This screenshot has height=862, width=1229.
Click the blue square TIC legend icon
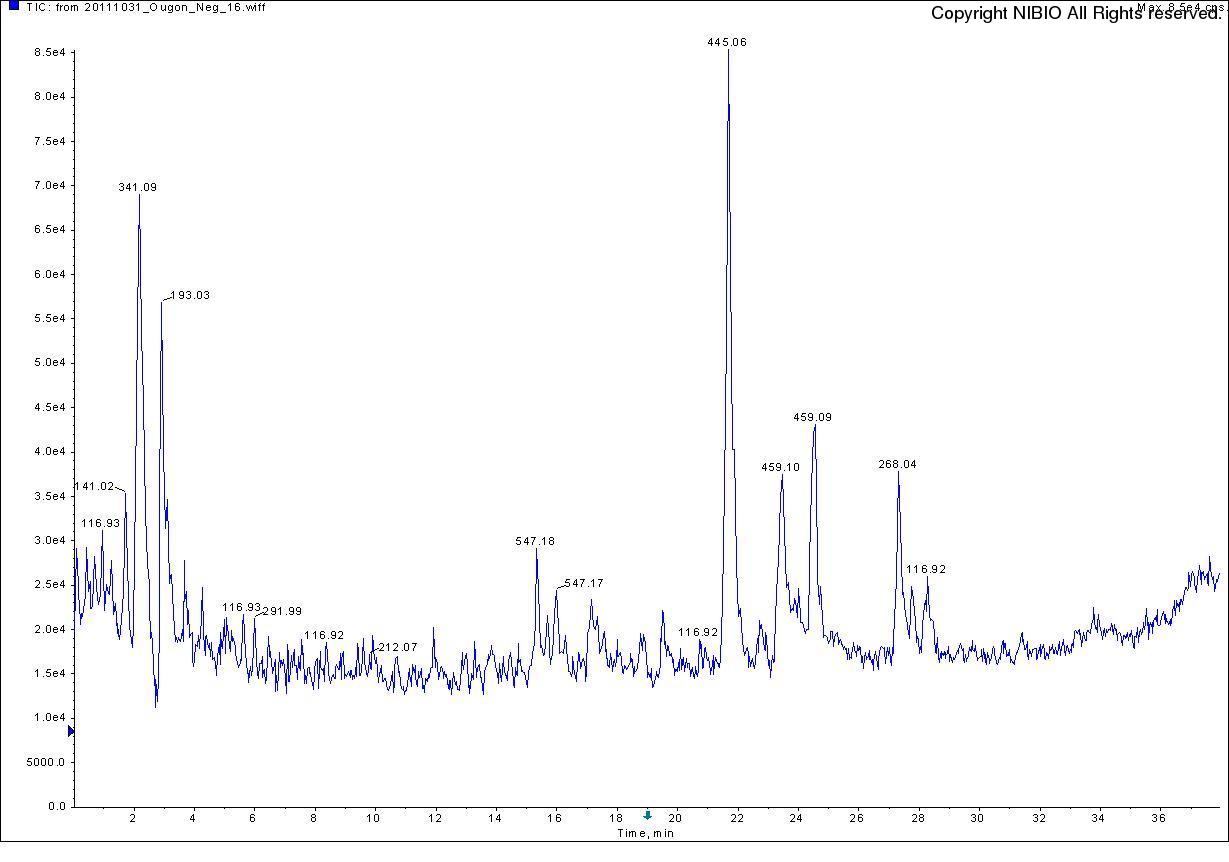[14, 6]
